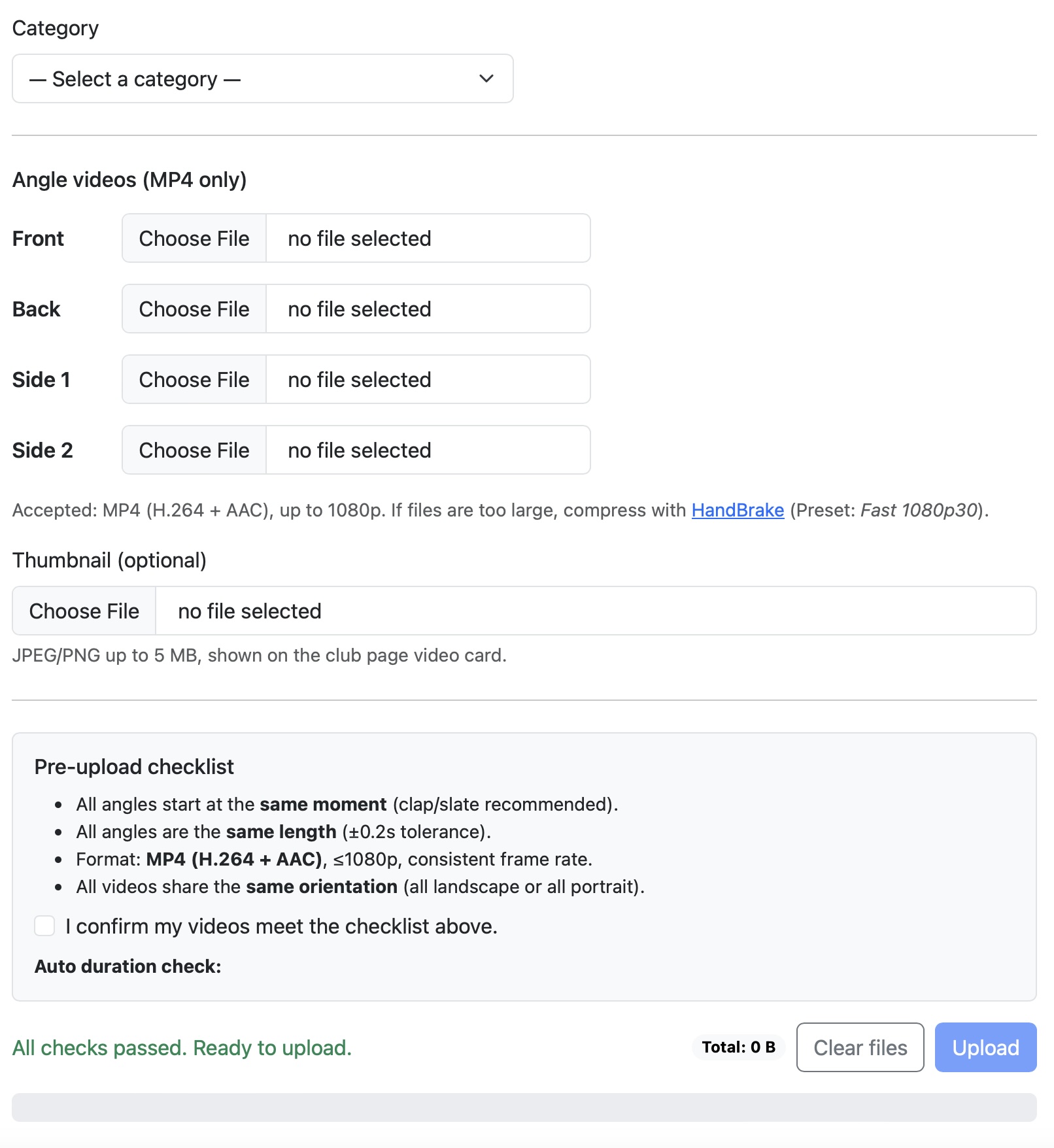This screenshot has width=1054, height=1148.
Task: Click the empty upload progress bar
Action: [524, 1107]
